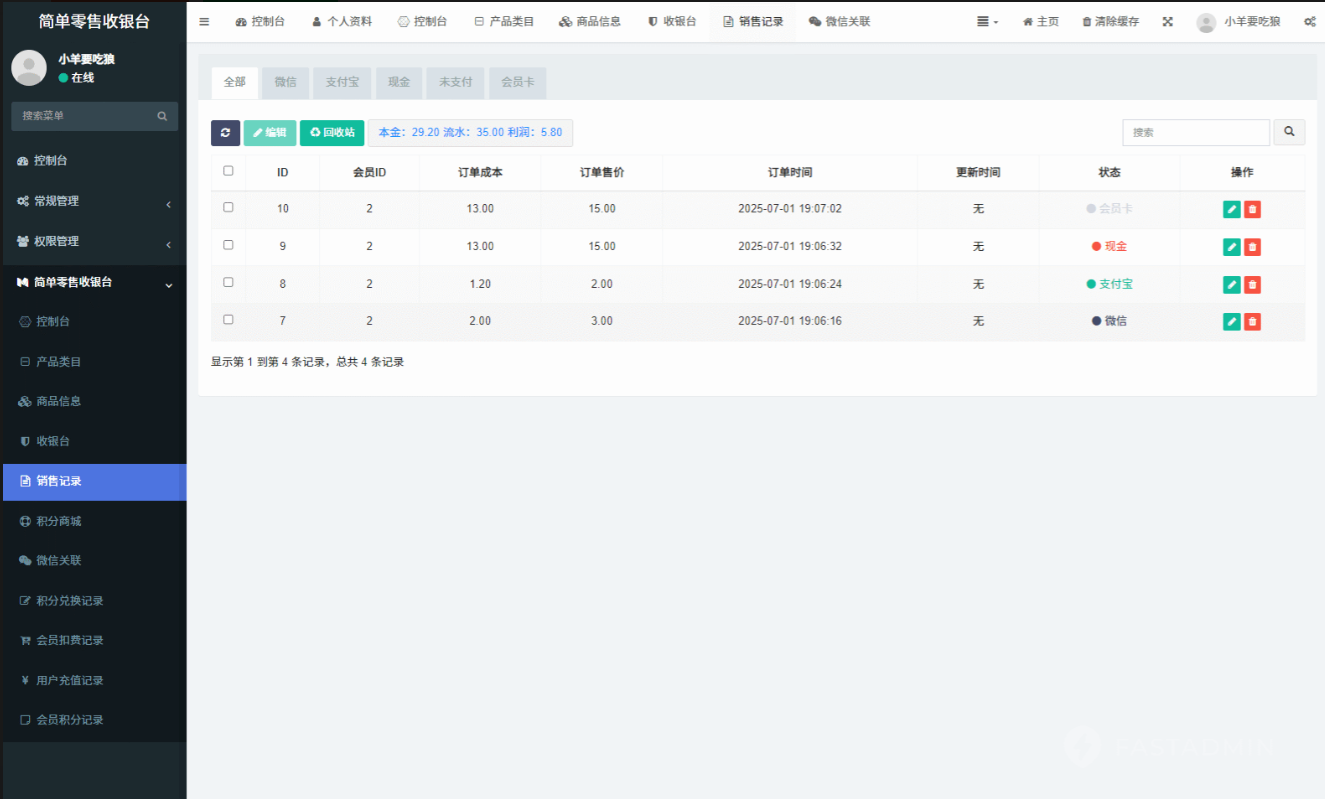Open the settings gears icon at top right
Image resolution: width=1325 pixels, height=799 pixels.
pyautogui.click(x=1309, y=22)
